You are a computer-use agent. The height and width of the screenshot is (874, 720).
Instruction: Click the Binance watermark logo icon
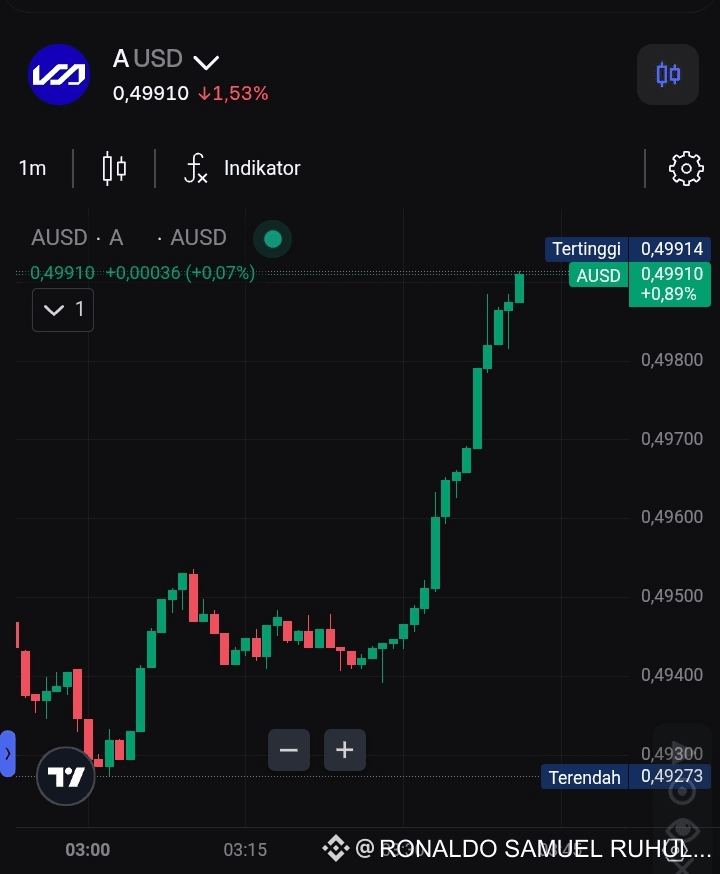335,848
